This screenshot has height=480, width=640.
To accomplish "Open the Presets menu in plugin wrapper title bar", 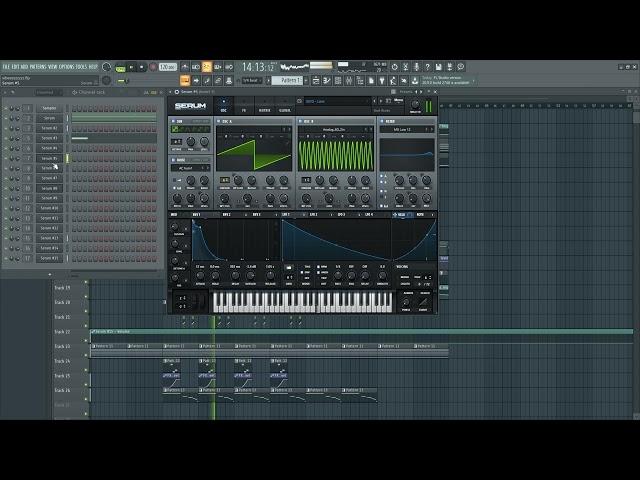I will pyautogui.click(x=406, y=92).
